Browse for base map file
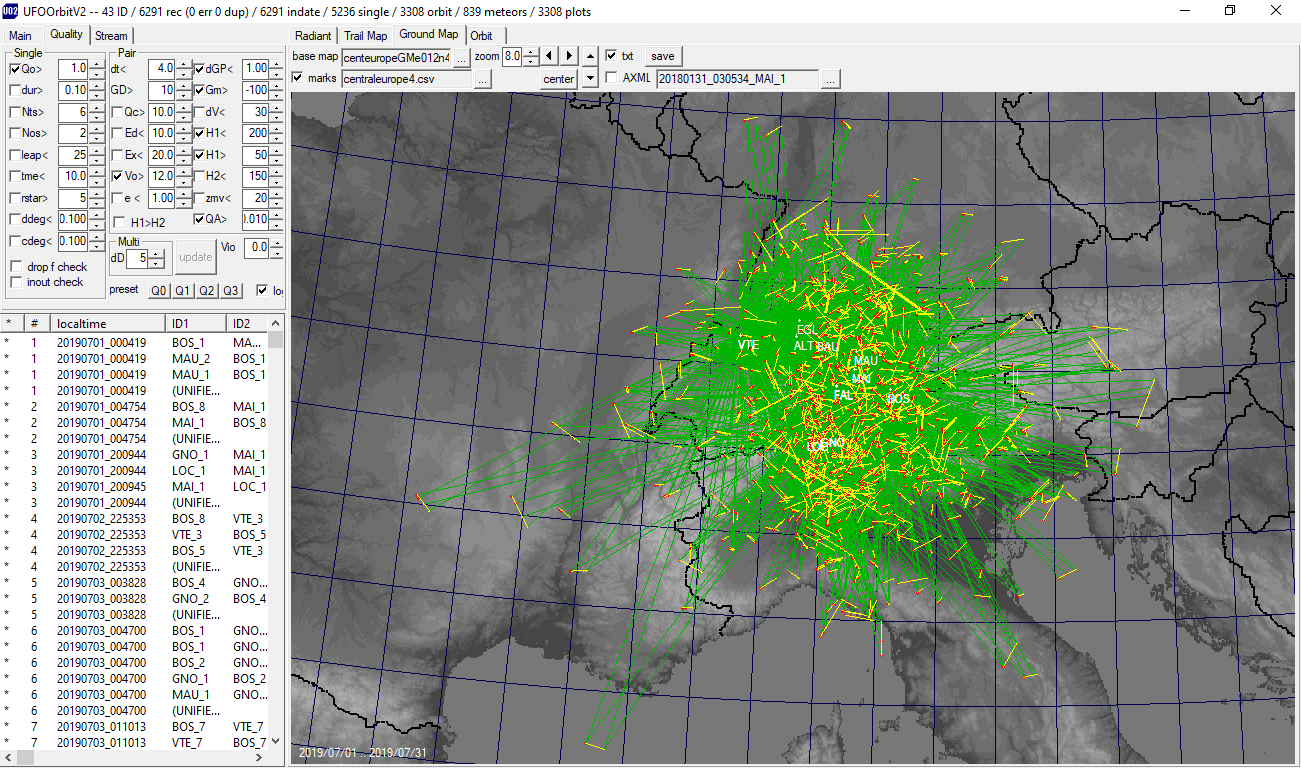Viewport: 1301px width, 768px height. (461, 57)
